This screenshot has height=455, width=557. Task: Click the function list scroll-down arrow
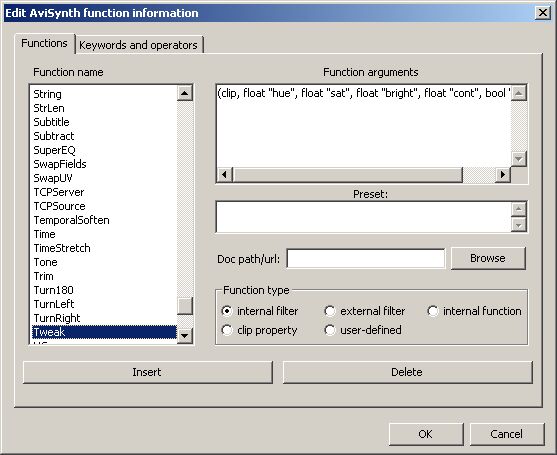(x=185, y=335)
